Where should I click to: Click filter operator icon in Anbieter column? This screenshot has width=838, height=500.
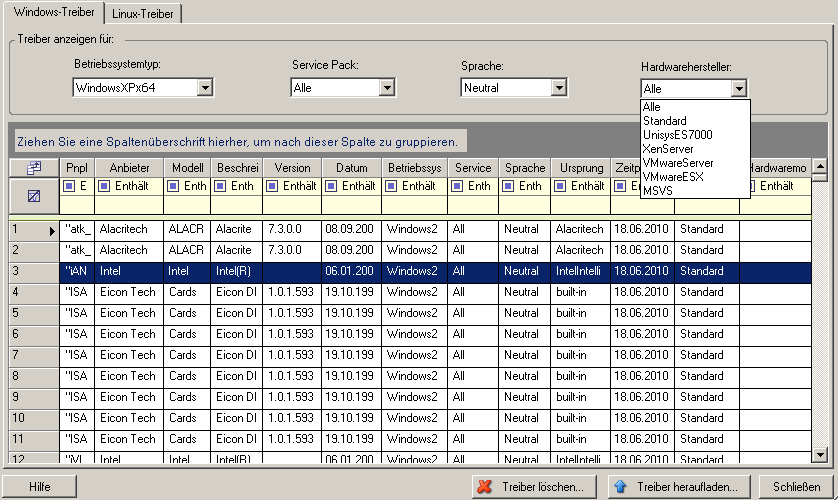[x=103, y=186]
